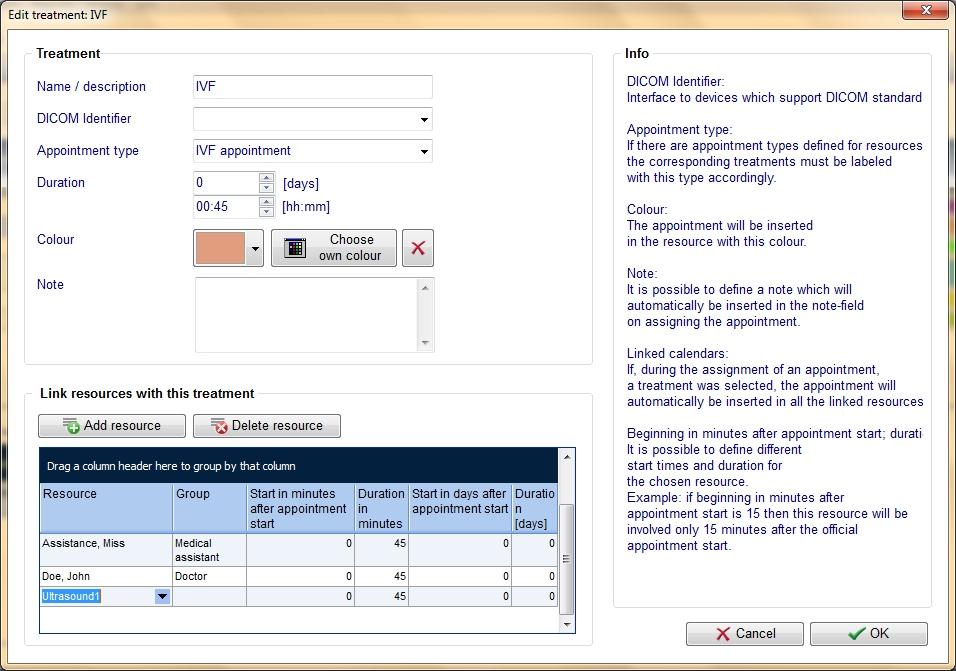
Task: Click the Cancel button
Action: (x=744, y=633)
